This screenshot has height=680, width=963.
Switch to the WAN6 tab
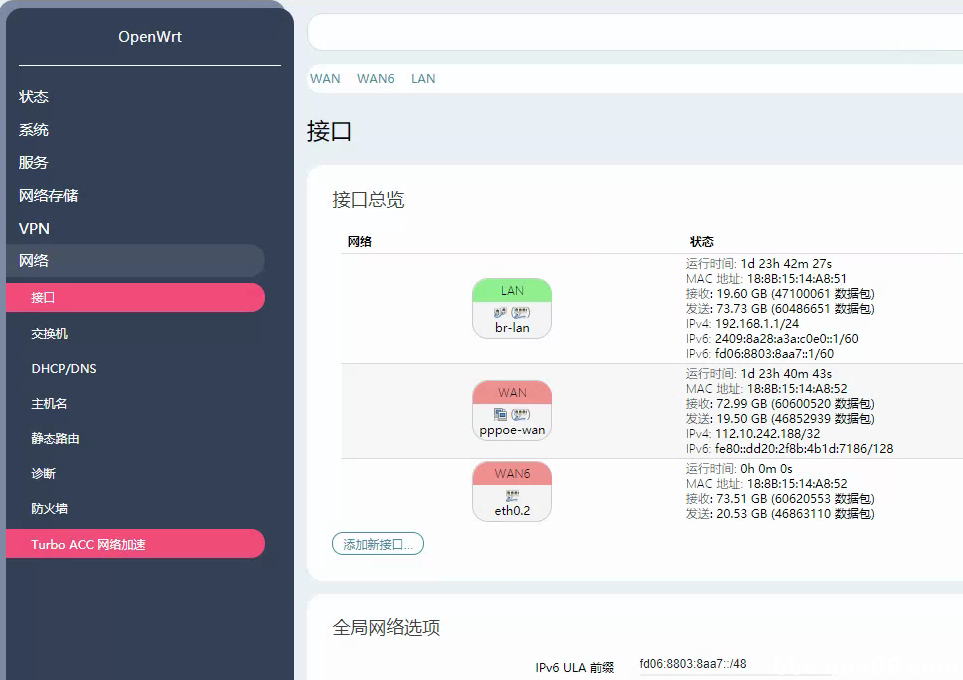pyautogui.click(x=376, y=79)
